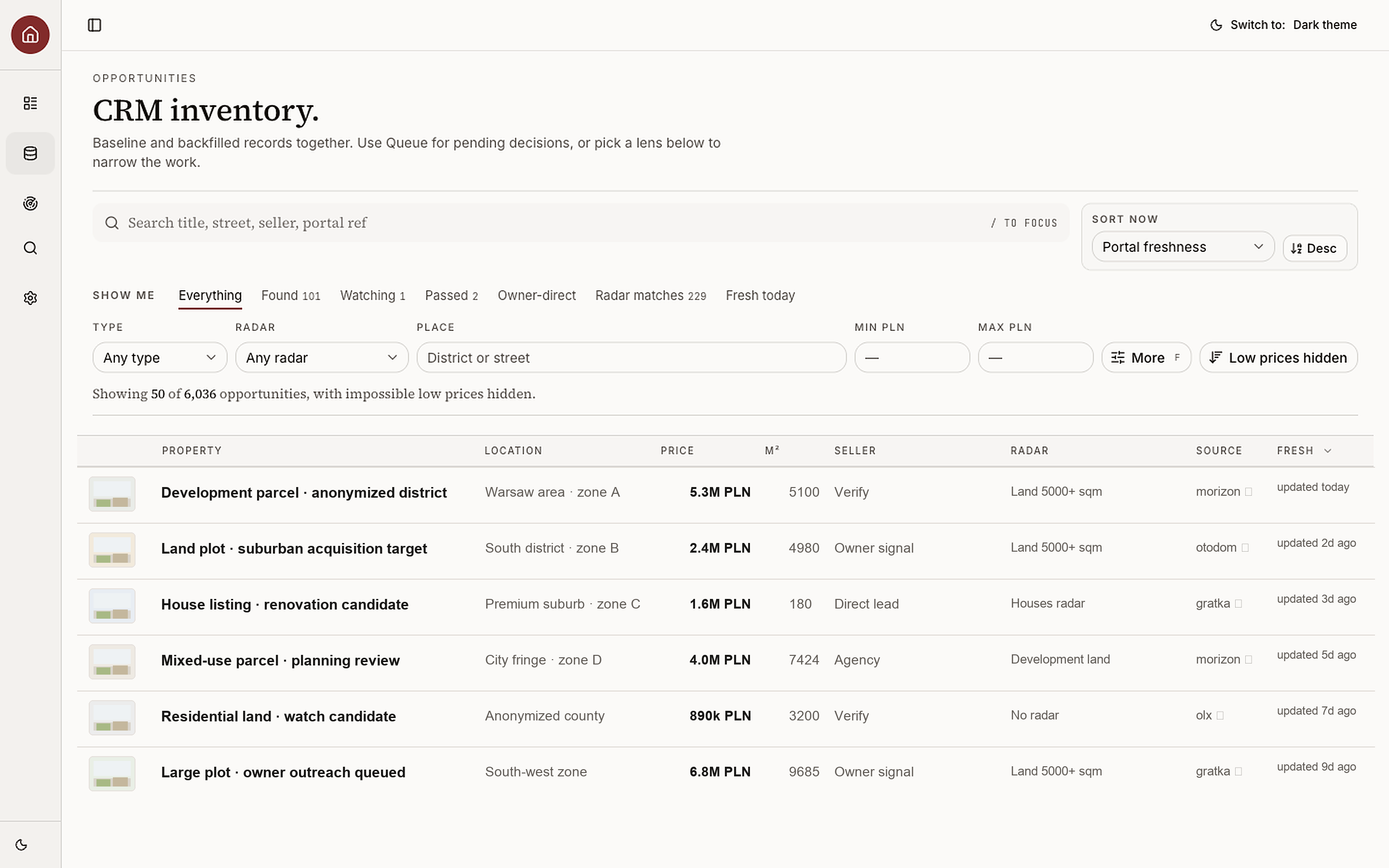Sort by the FRESH column header

(1304, 451)
